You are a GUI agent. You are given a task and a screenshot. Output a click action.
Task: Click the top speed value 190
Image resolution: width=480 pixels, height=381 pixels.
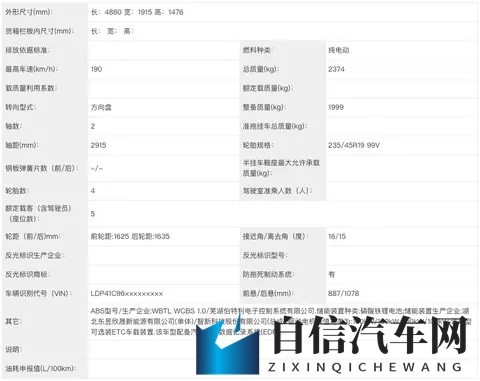coord(96,69)
